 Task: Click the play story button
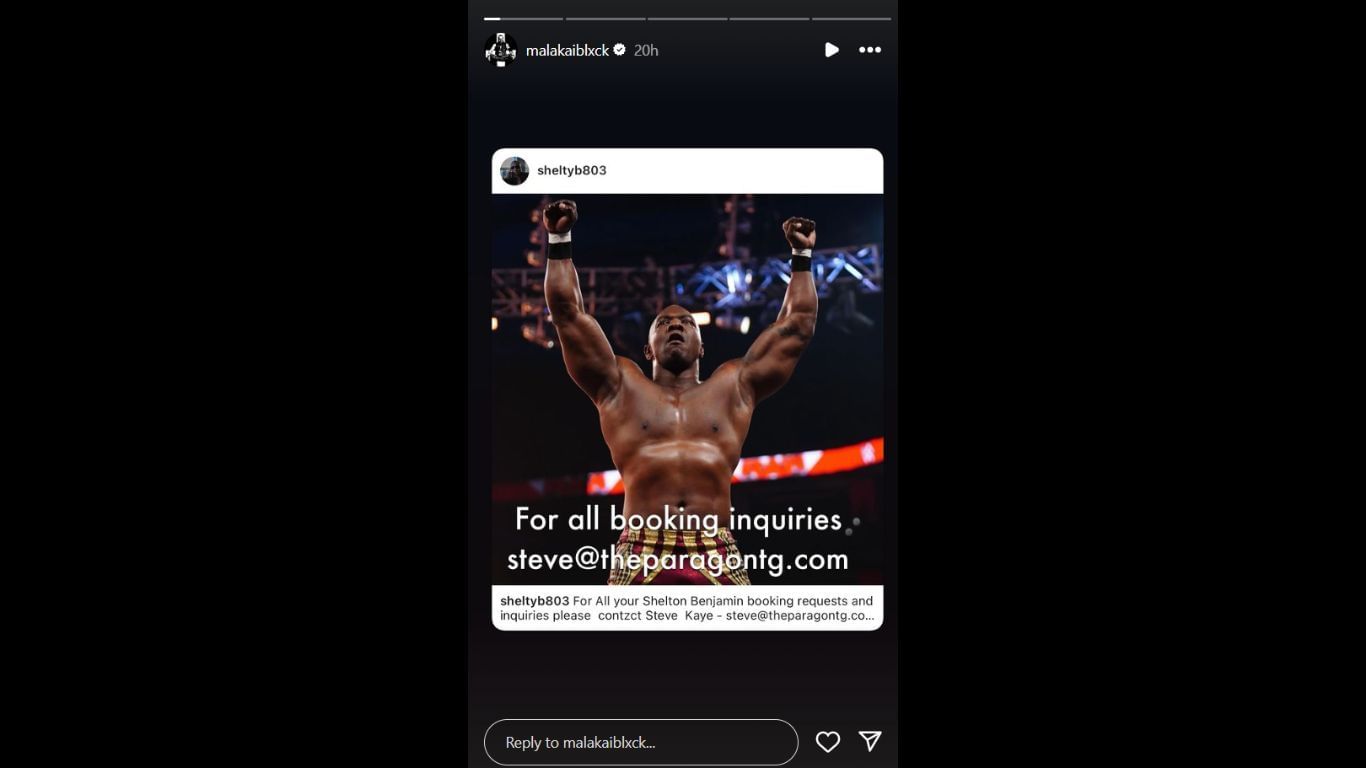(x=831, y=50)
